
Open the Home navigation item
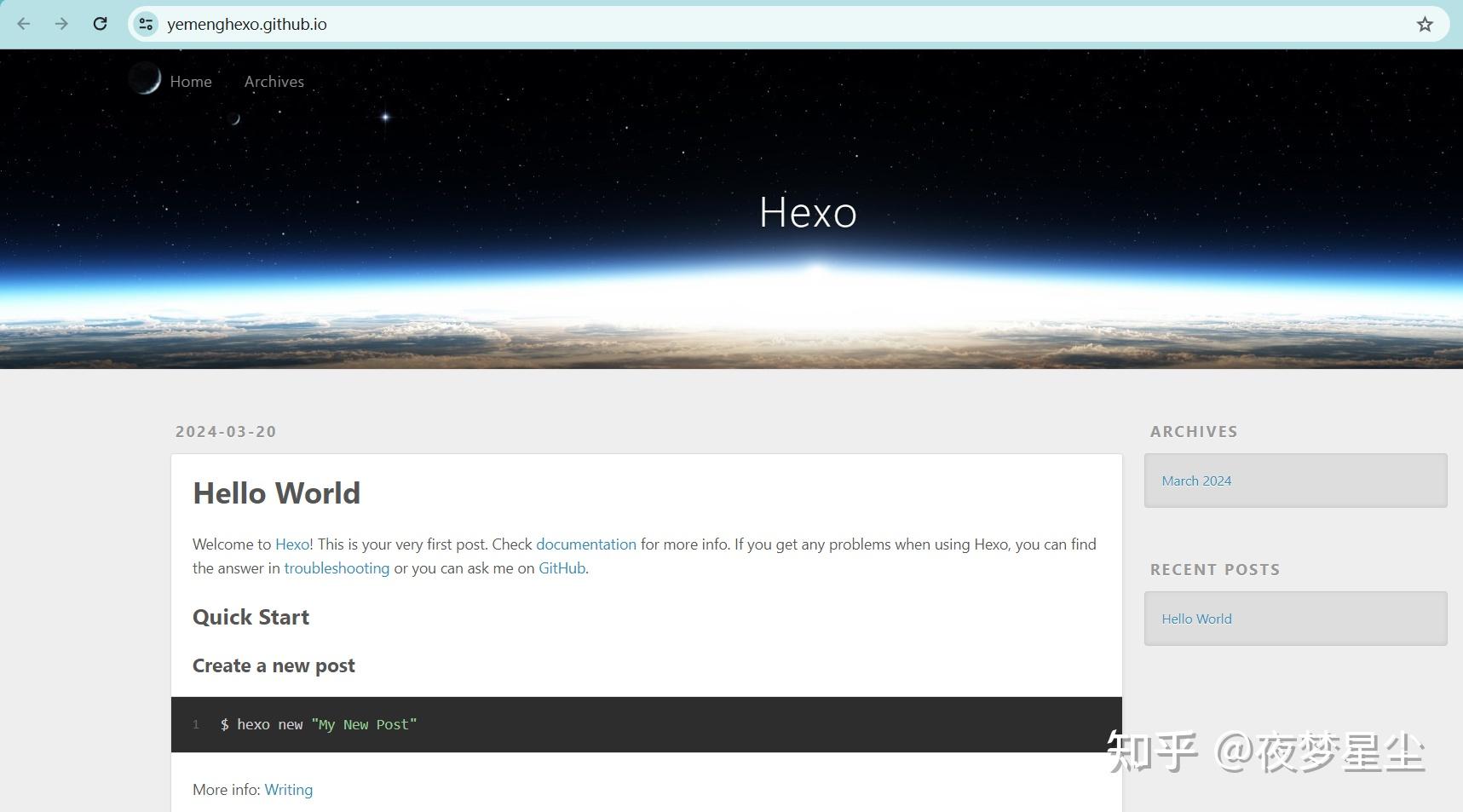(x=191, y=81)
